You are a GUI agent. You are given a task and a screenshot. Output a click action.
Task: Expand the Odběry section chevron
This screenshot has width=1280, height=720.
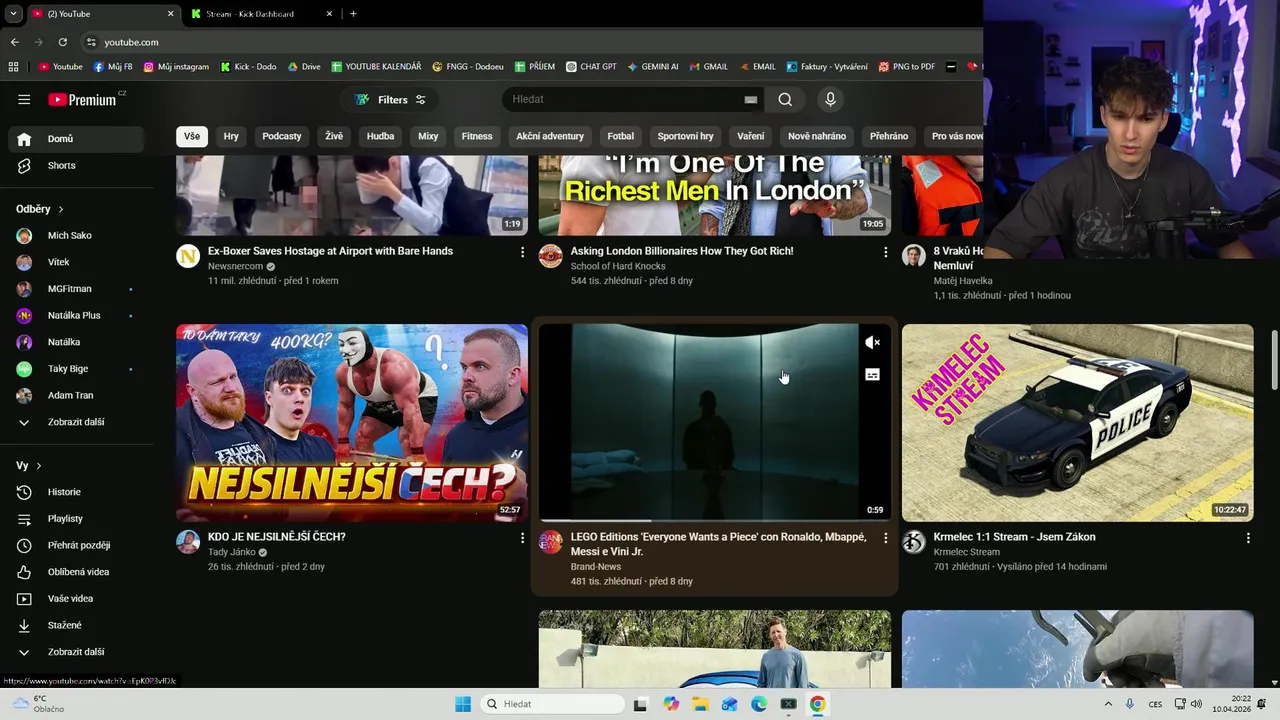pyautogui.click(x=60, y=209)
